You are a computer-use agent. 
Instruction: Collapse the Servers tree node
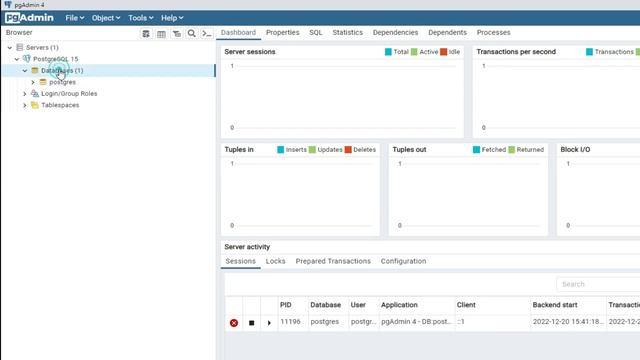(x=10, y=48)
